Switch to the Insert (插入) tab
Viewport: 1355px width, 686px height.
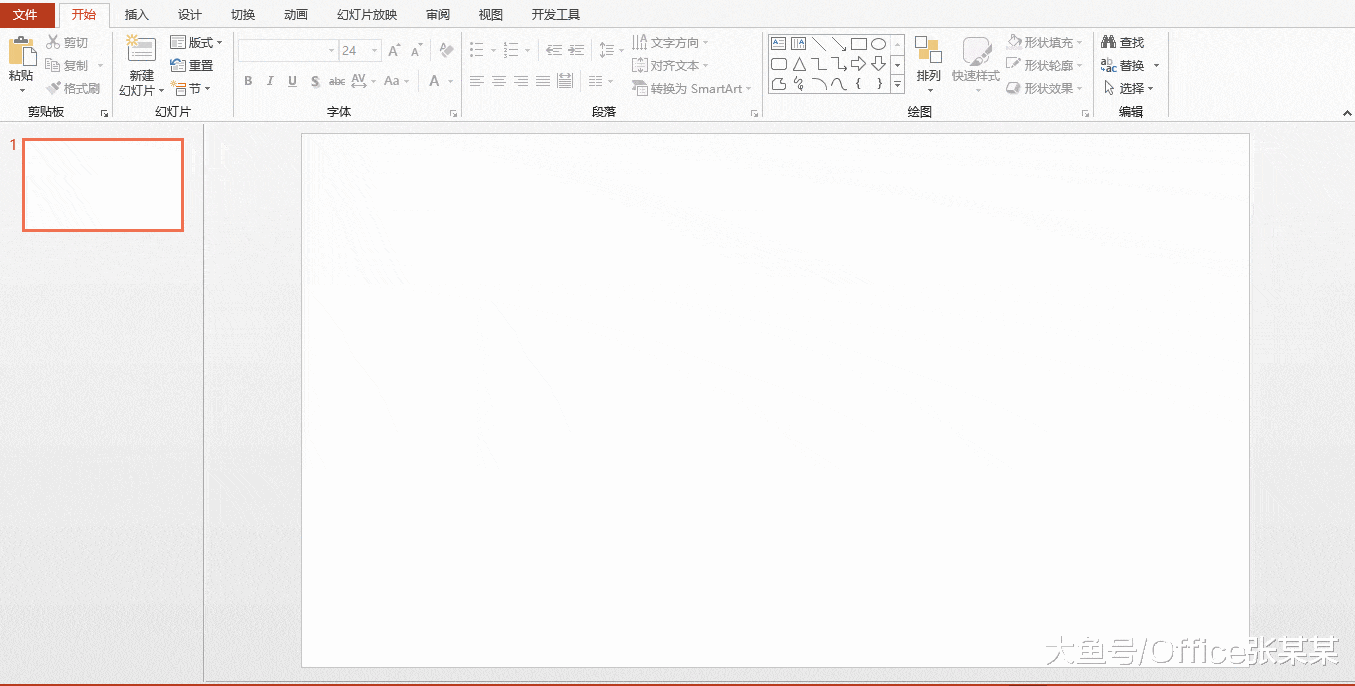pyautogui.click(x=137, y=14)
